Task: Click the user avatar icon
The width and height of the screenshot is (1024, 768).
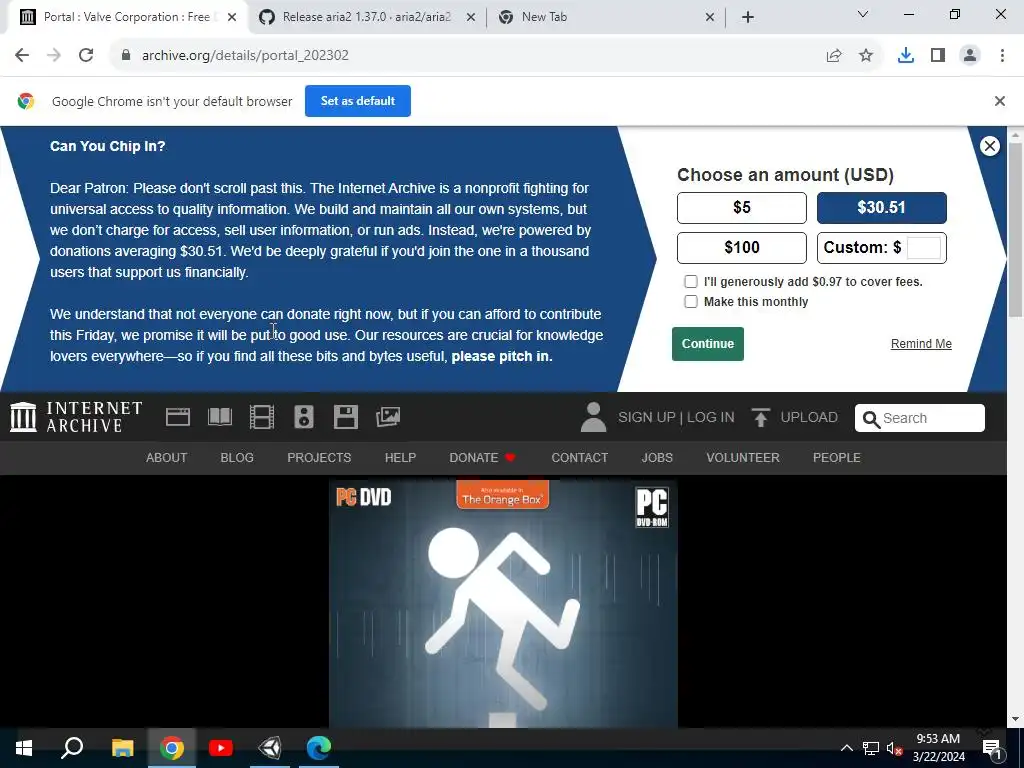Action: pyautogui.click(x=593, y=417)
